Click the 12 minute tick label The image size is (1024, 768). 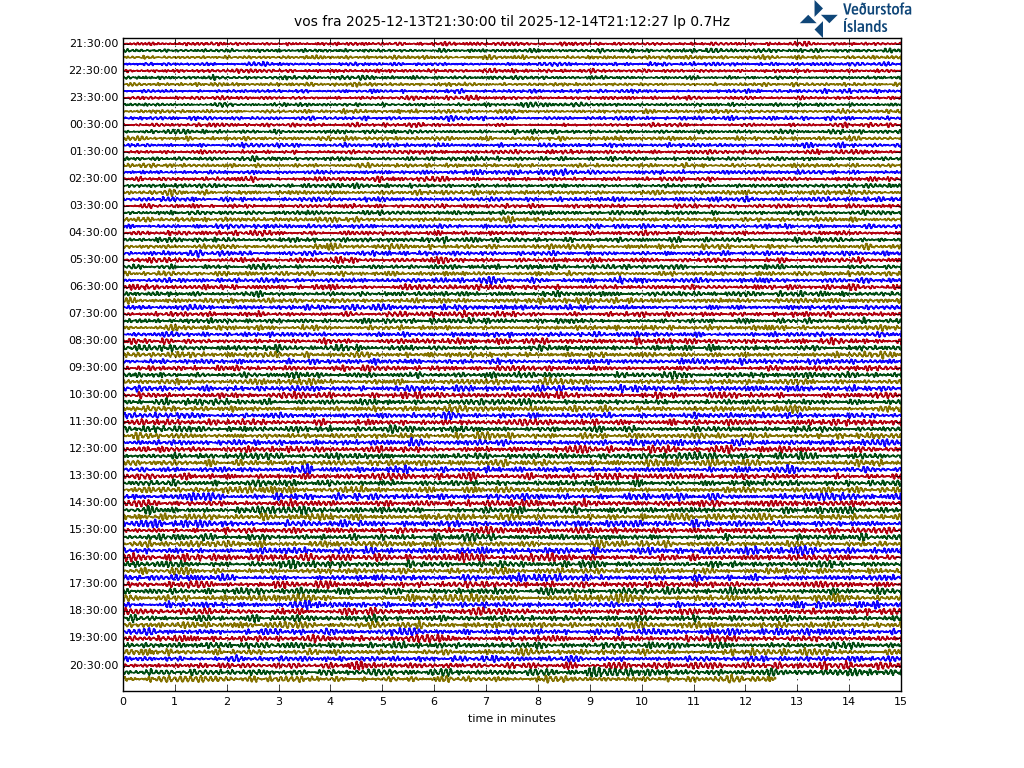[x=745, y=702]
